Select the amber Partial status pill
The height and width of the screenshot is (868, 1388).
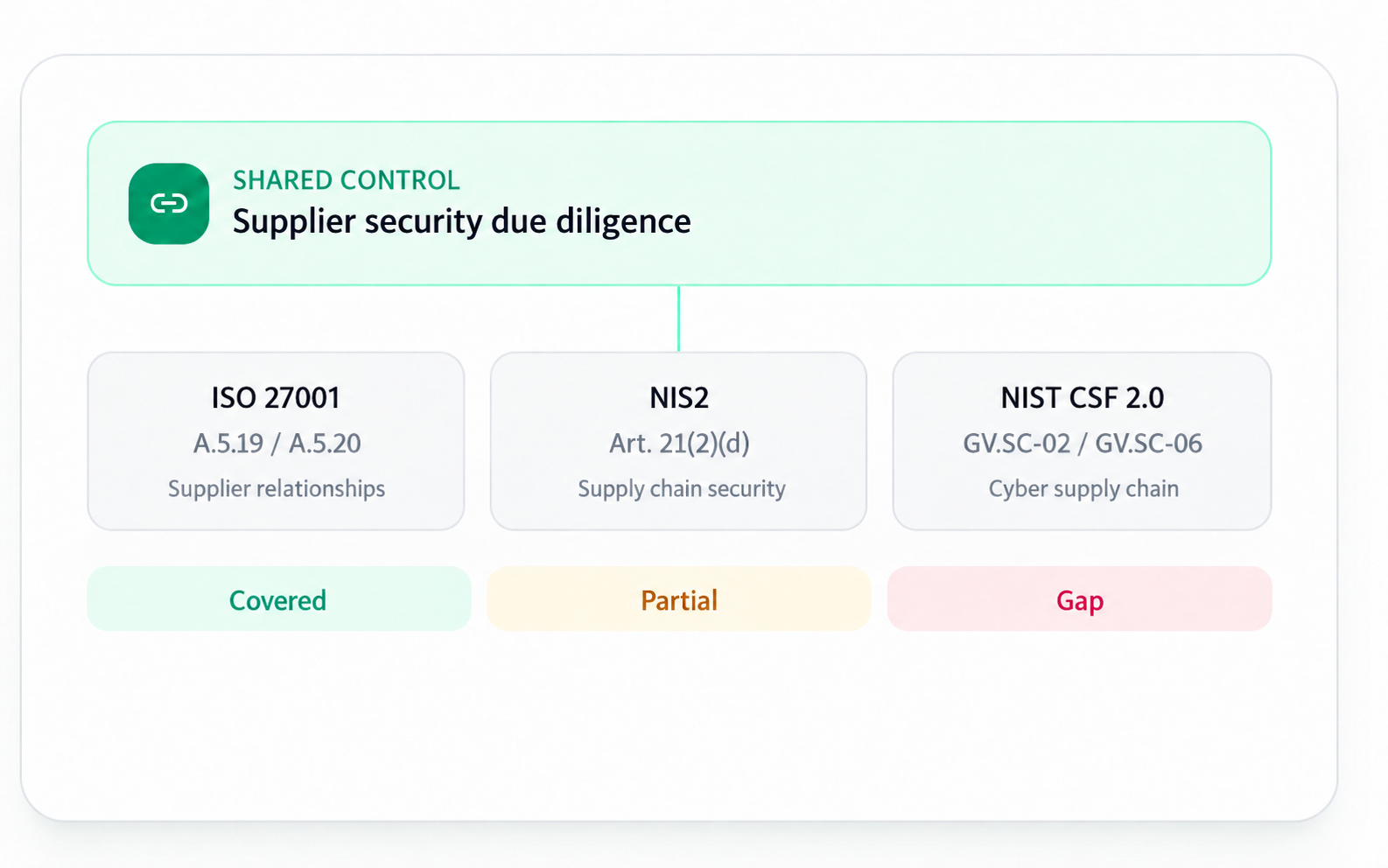(x=679, y=599)
